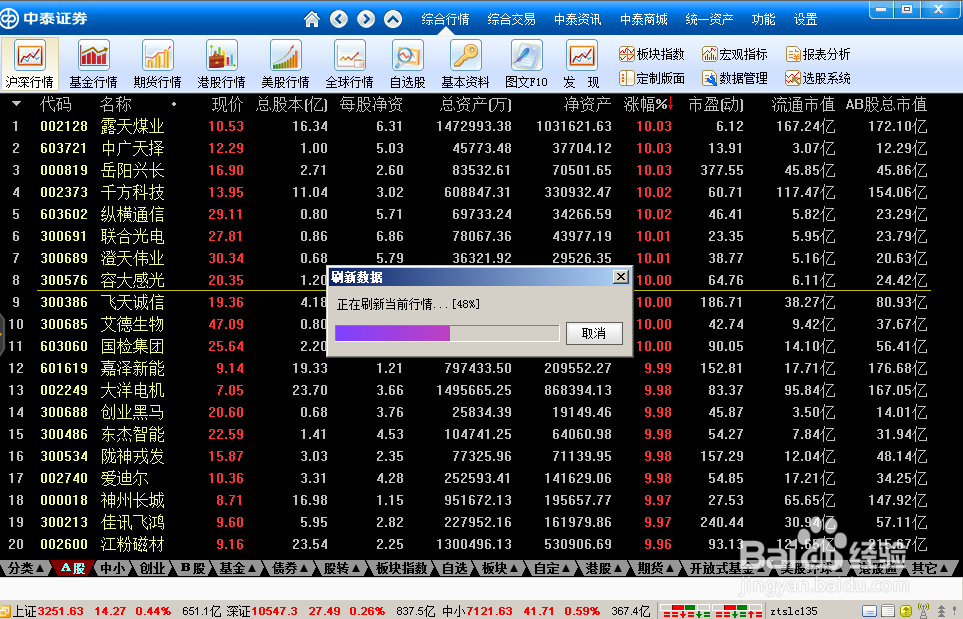Click the 数据管理 toolbar shortcut

735,78
